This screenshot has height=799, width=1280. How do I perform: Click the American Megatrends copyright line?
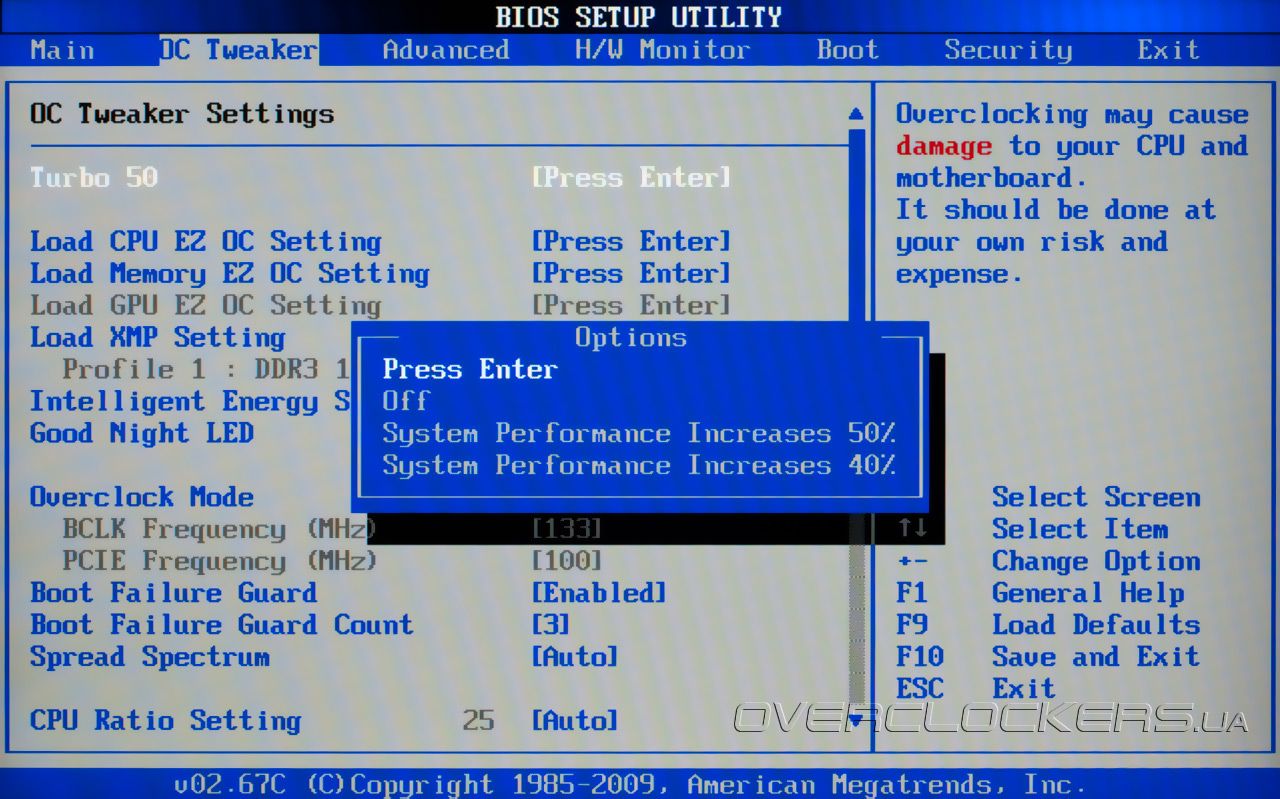click(x=630, y=785)
